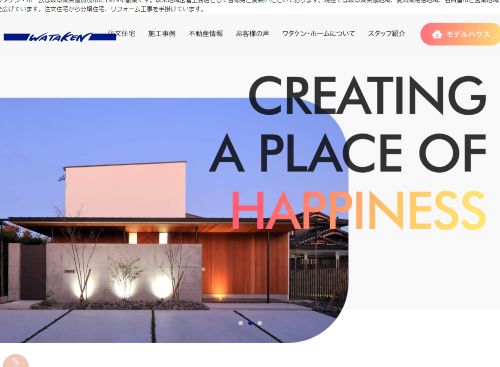Viewport: 500px width, 367px height.
Task: Open the スタッフ紹介 menu item
Action: 386,34
